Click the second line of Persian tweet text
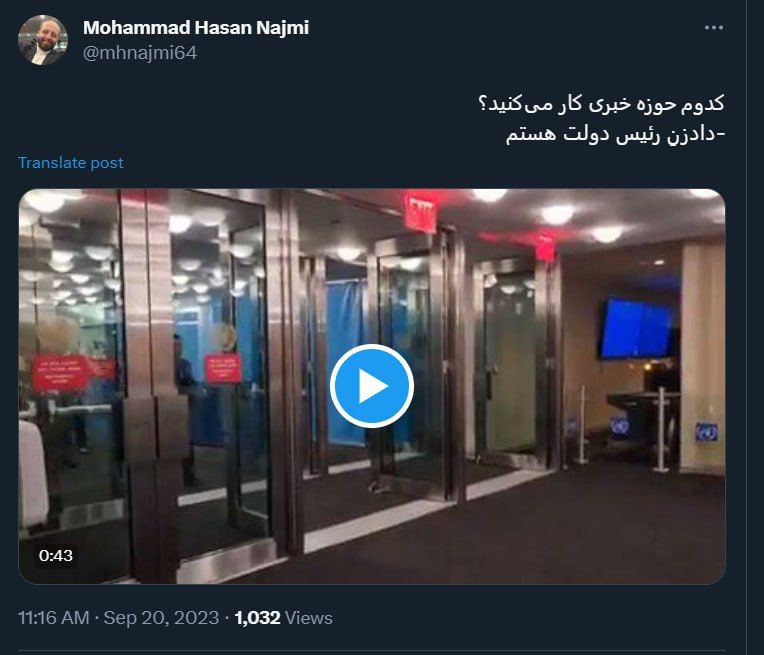Image resolution: width=764 pixels, height=655 pixels. click(615, 134)
